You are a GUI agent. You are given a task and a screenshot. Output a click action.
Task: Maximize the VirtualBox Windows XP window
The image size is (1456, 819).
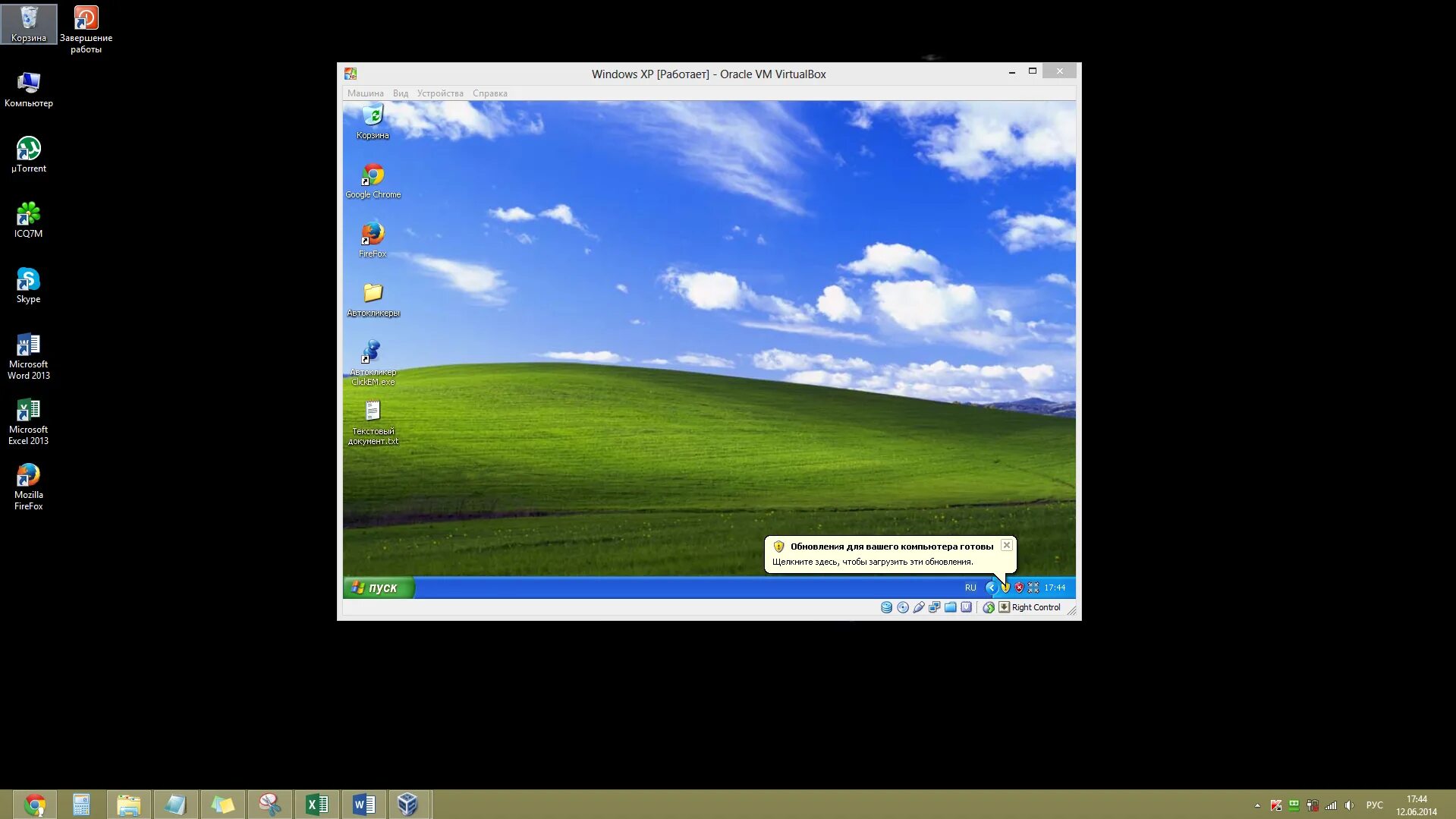[x=1032, y=71]
